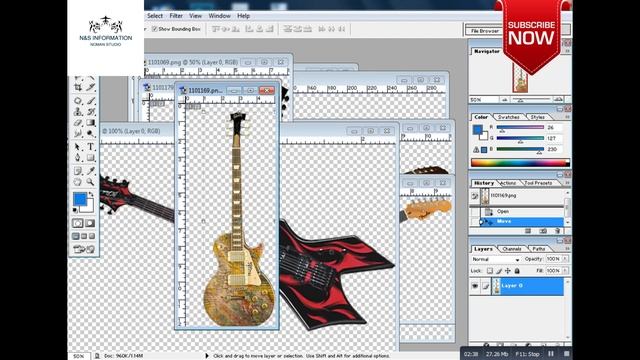
Task: Select the Hand tool
Action: click(x=78, y=182)
